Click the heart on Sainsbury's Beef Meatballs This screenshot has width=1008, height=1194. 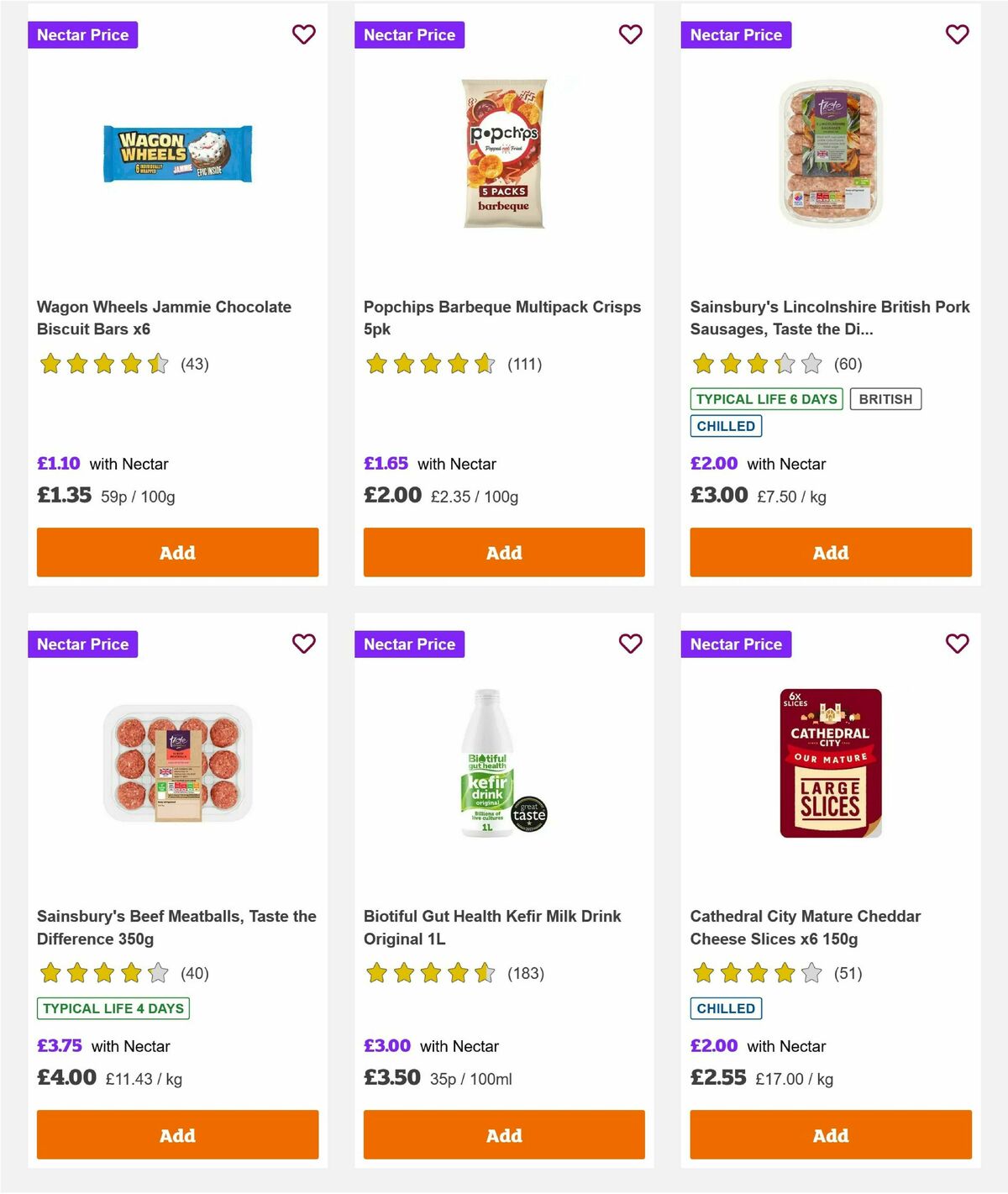click(304, 644)
